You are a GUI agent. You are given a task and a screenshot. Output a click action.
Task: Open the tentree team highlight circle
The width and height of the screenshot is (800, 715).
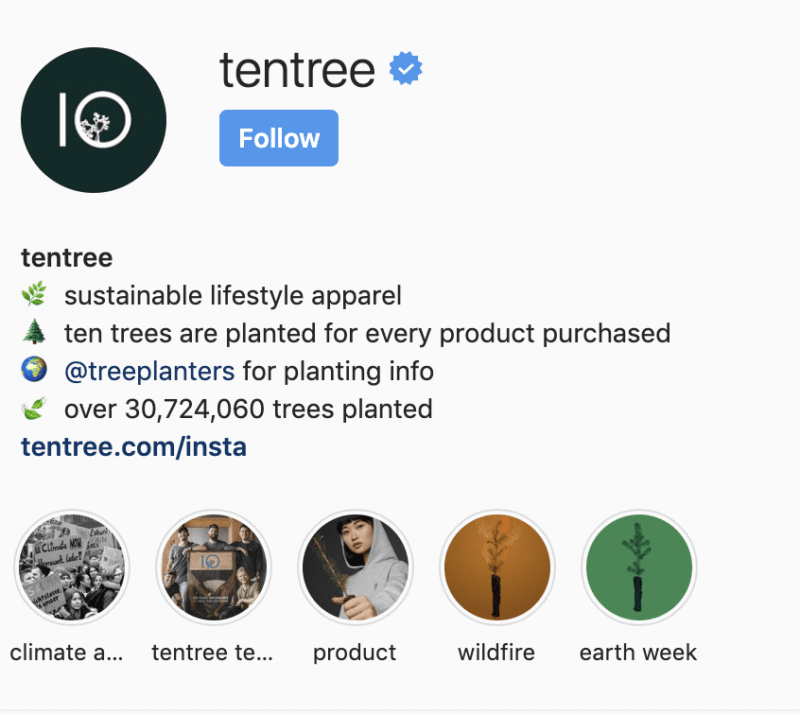click(213, 567)
